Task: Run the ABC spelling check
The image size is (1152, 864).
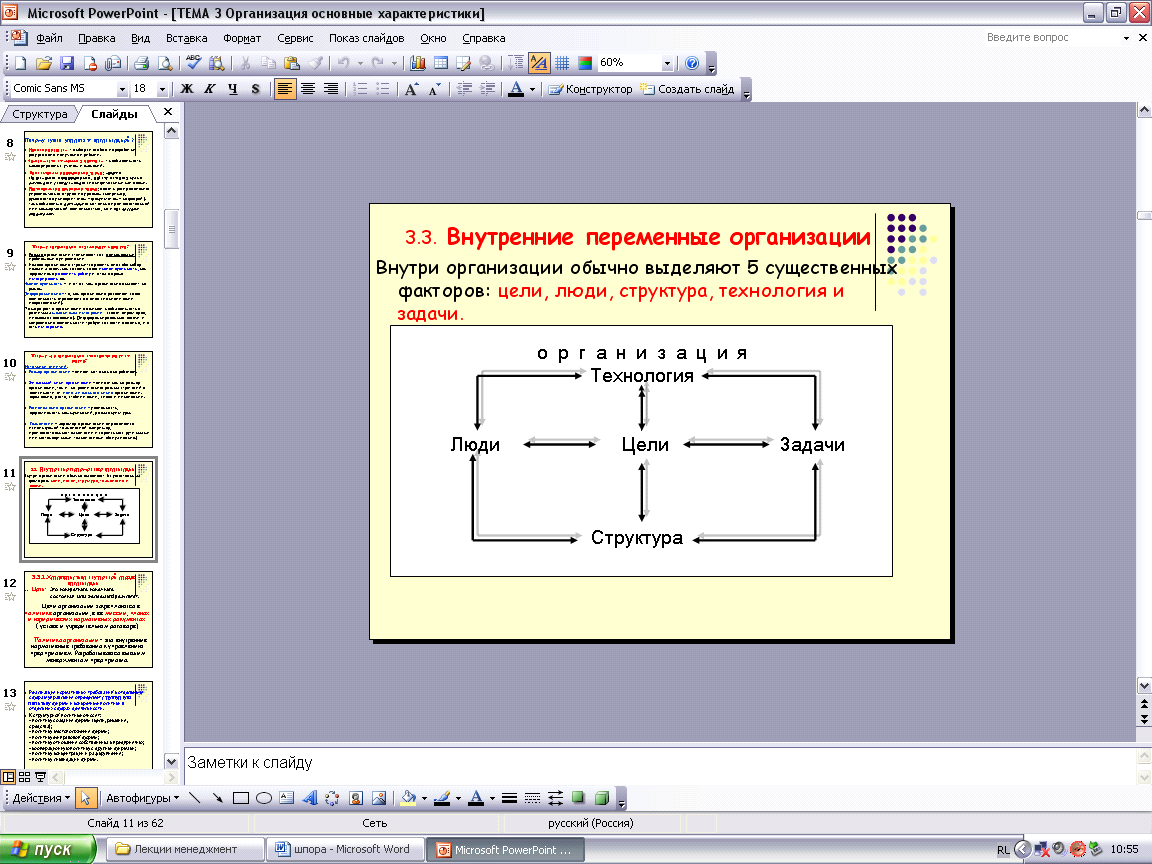Action: 193,63
